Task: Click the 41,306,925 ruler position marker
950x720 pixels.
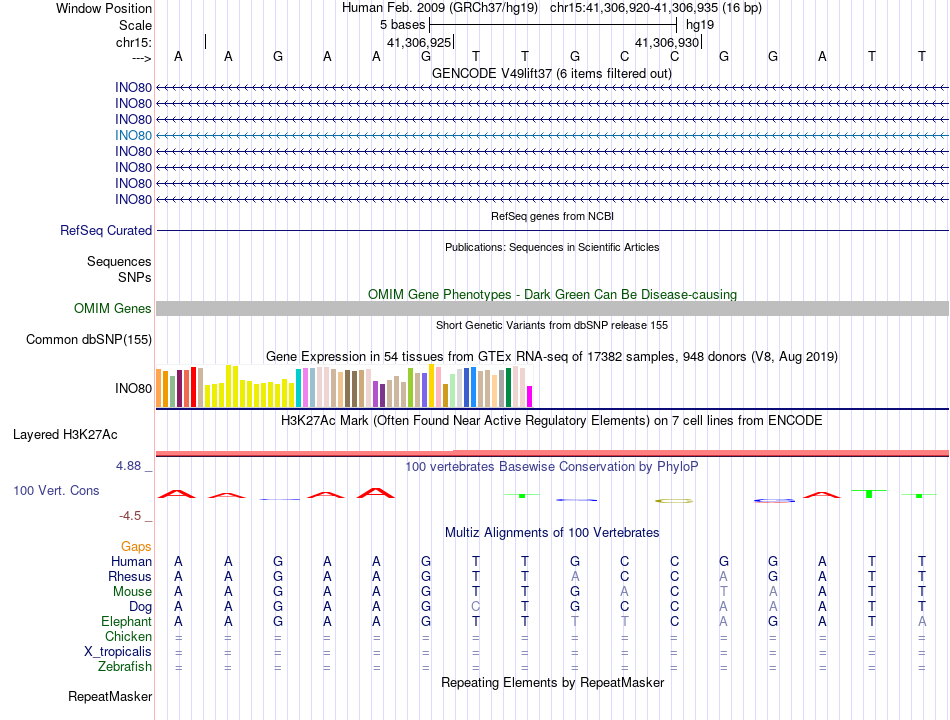Action: [419, 42]
